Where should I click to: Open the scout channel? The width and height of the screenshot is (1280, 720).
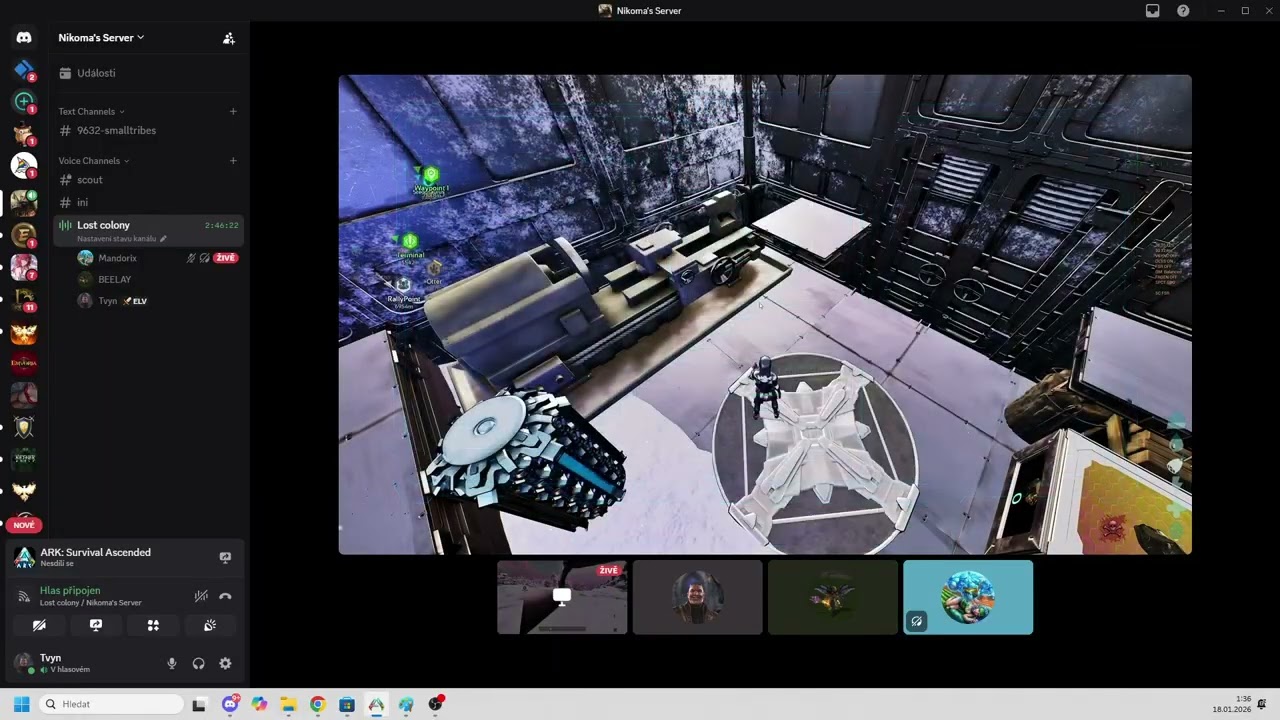[148, 180]
